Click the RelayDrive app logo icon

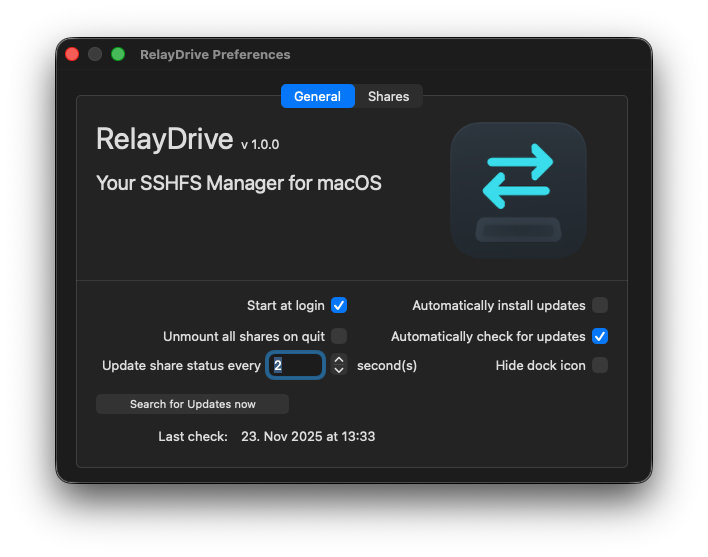point(518,190)
